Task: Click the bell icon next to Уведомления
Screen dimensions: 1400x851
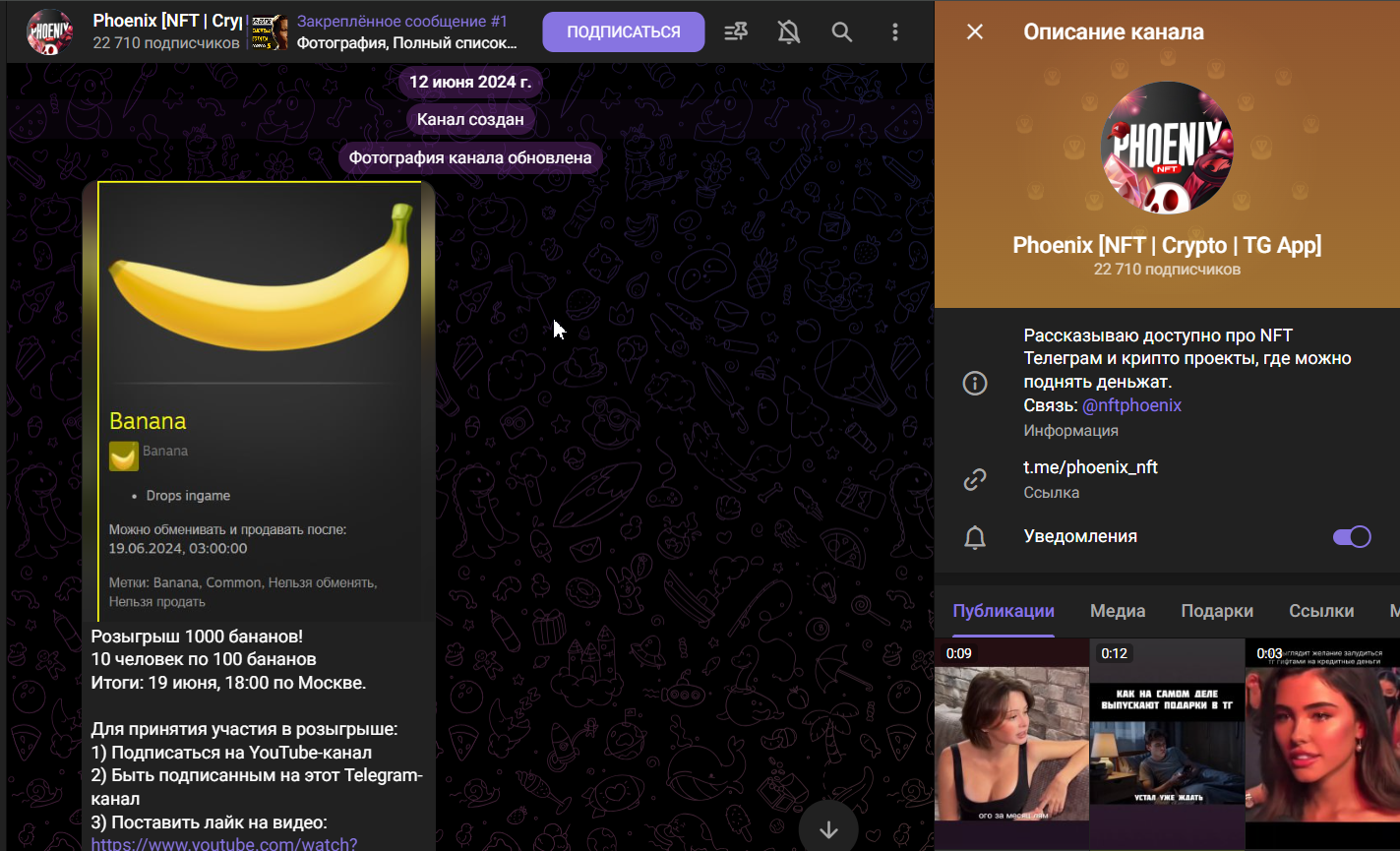Action: pyautogui.click(x=975, y=537)
